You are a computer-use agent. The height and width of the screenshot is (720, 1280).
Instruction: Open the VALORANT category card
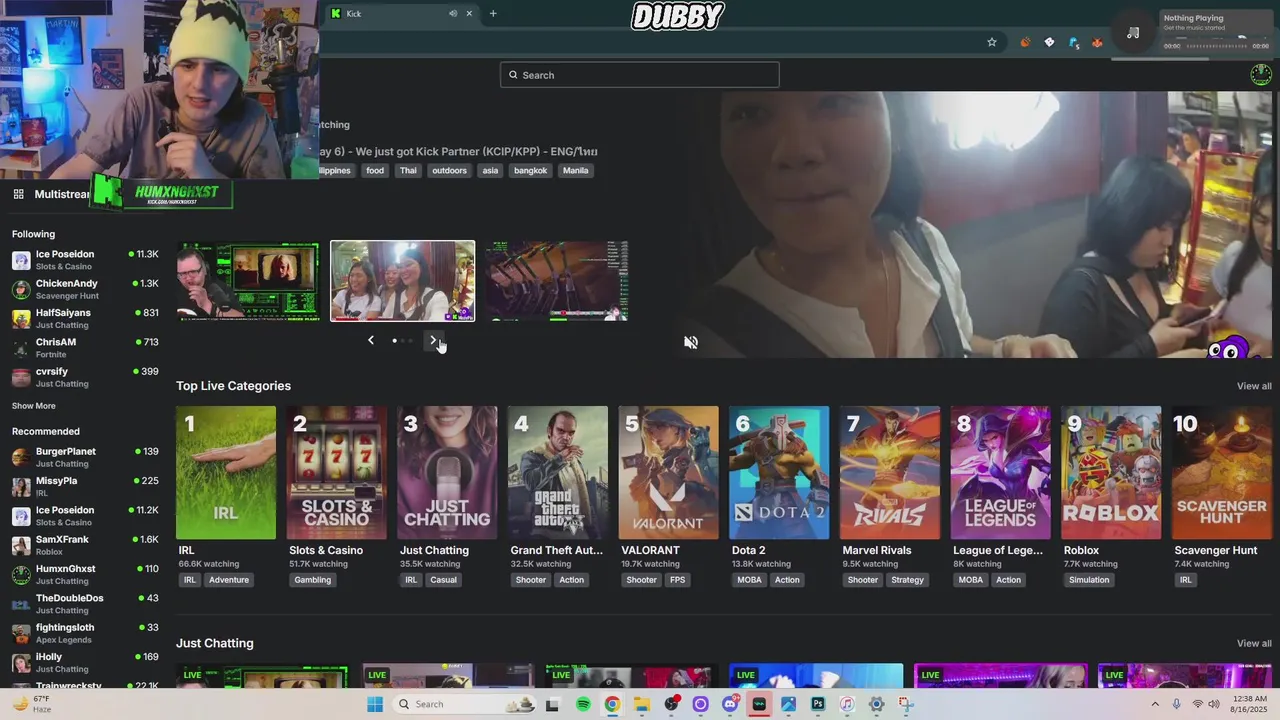(669, 472)
